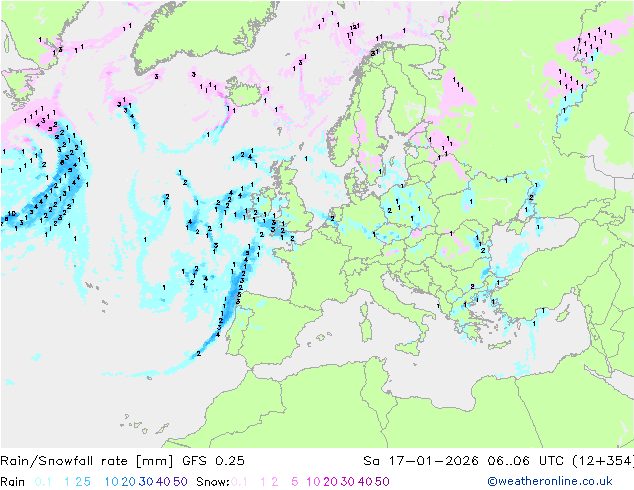Click the 'Snow:' legend label

(x=213, y=482)
